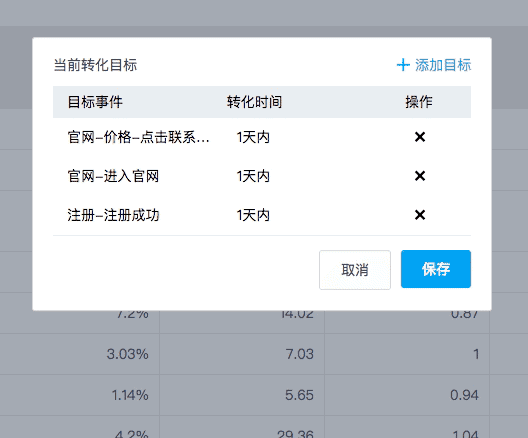Select the 官网-进入官网 event name
The width and height of the screenshot is (528, 438).
click(x=113, y=176)
